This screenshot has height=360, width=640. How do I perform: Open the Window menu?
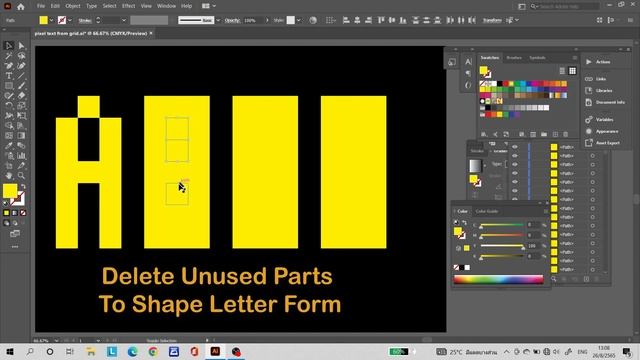[166, 6]
